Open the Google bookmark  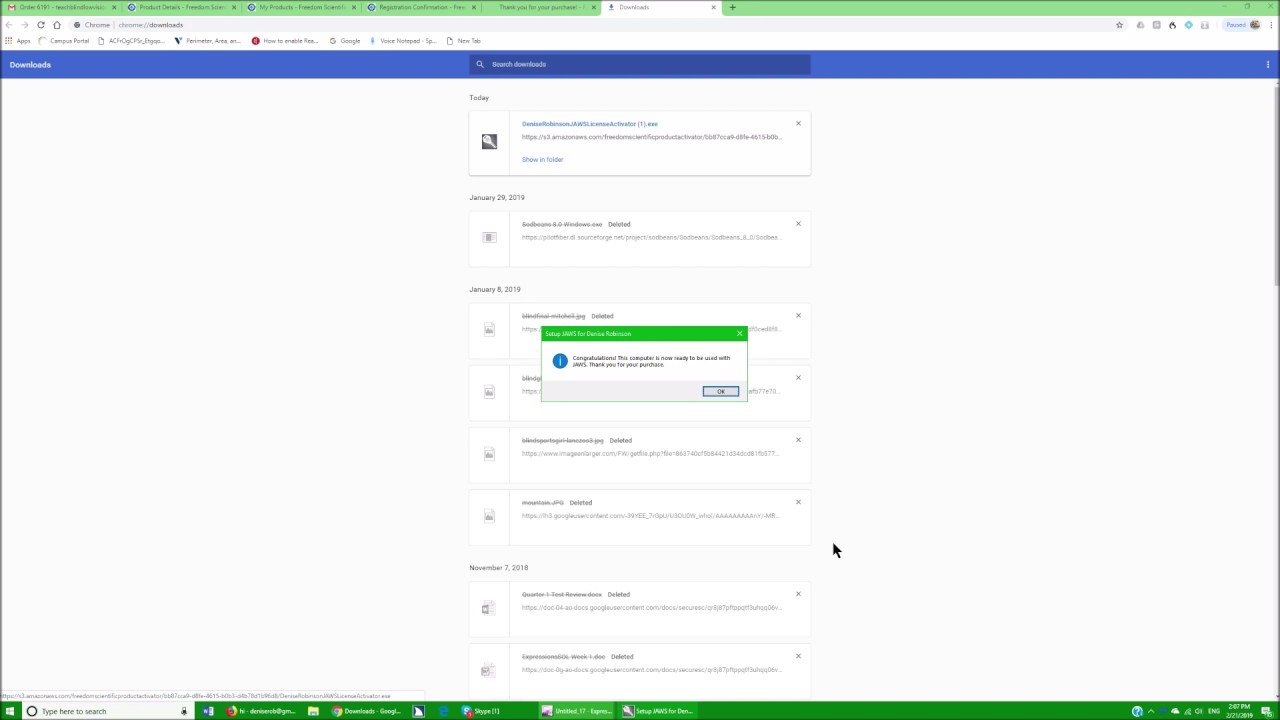click(x=345, y=41)
